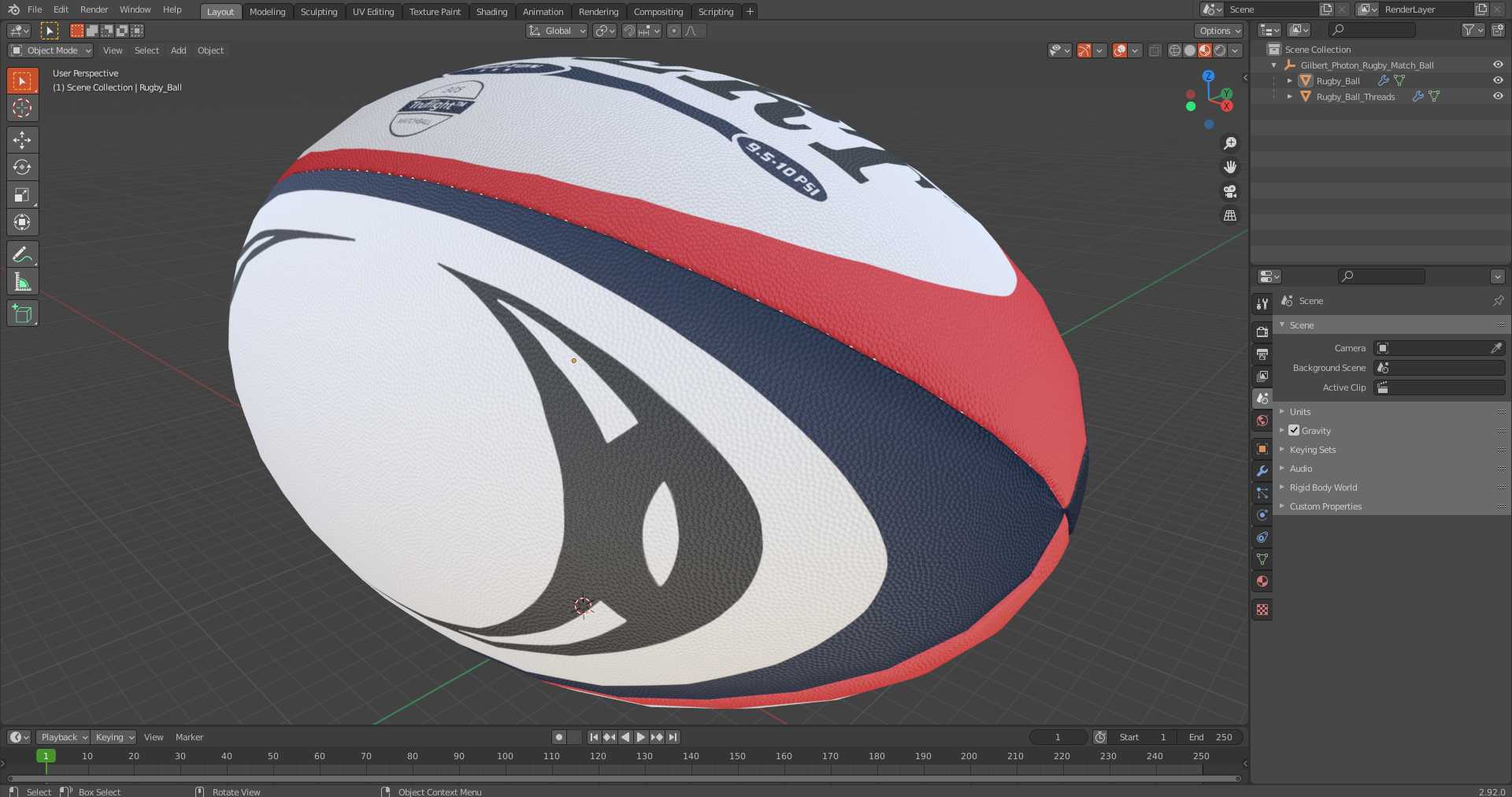1512x797 pixels.
Task: Toggle auto keying record button
Action: 559,737
